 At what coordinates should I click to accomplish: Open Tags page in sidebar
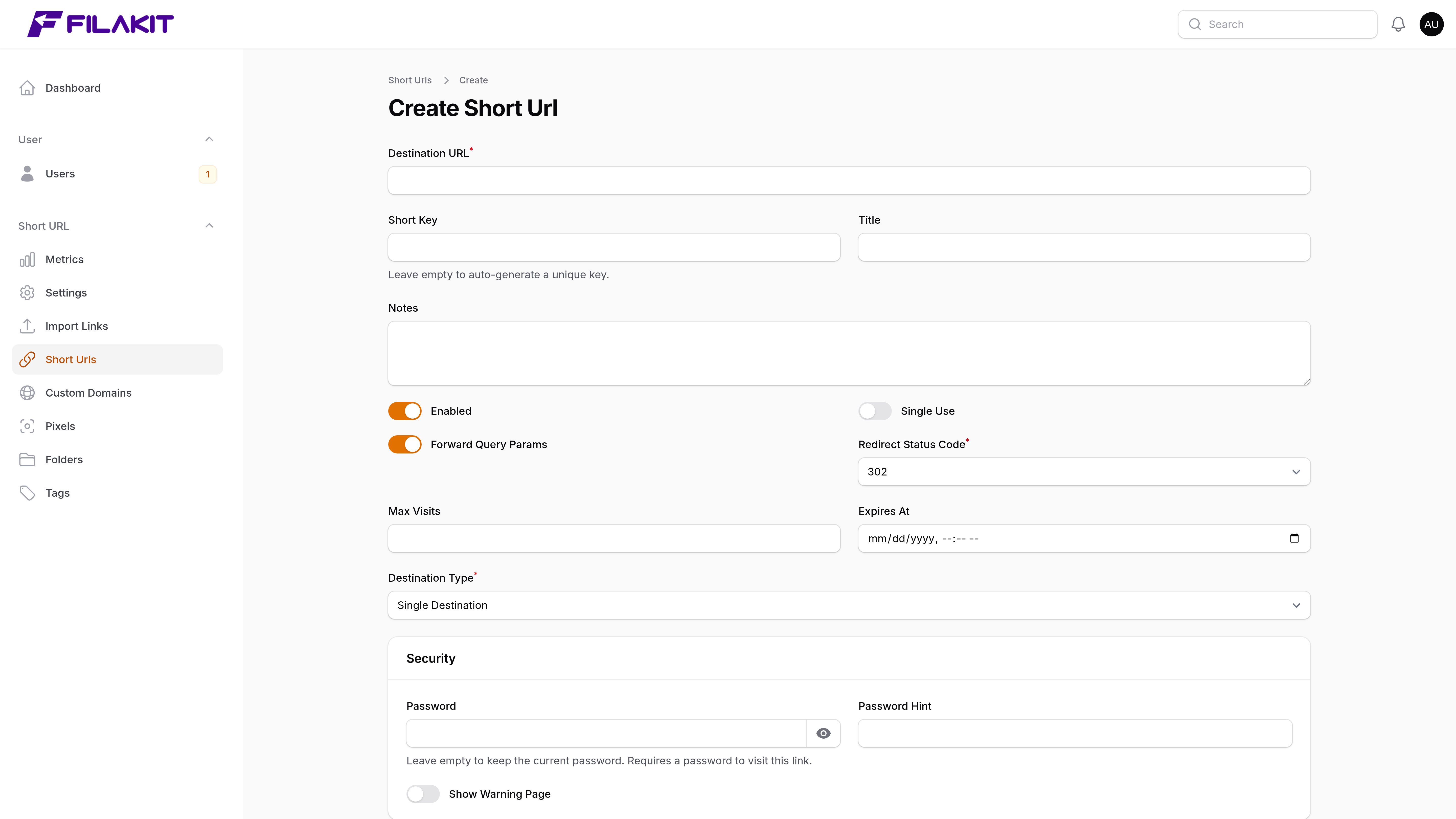pos(118,493)
